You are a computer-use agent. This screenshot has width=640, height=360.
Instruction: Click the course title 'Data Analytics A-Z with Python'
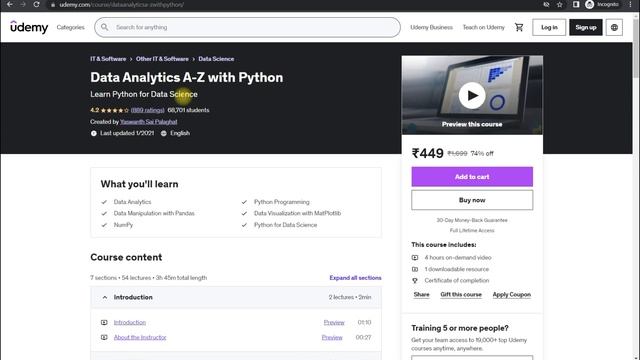pos(187,77)
